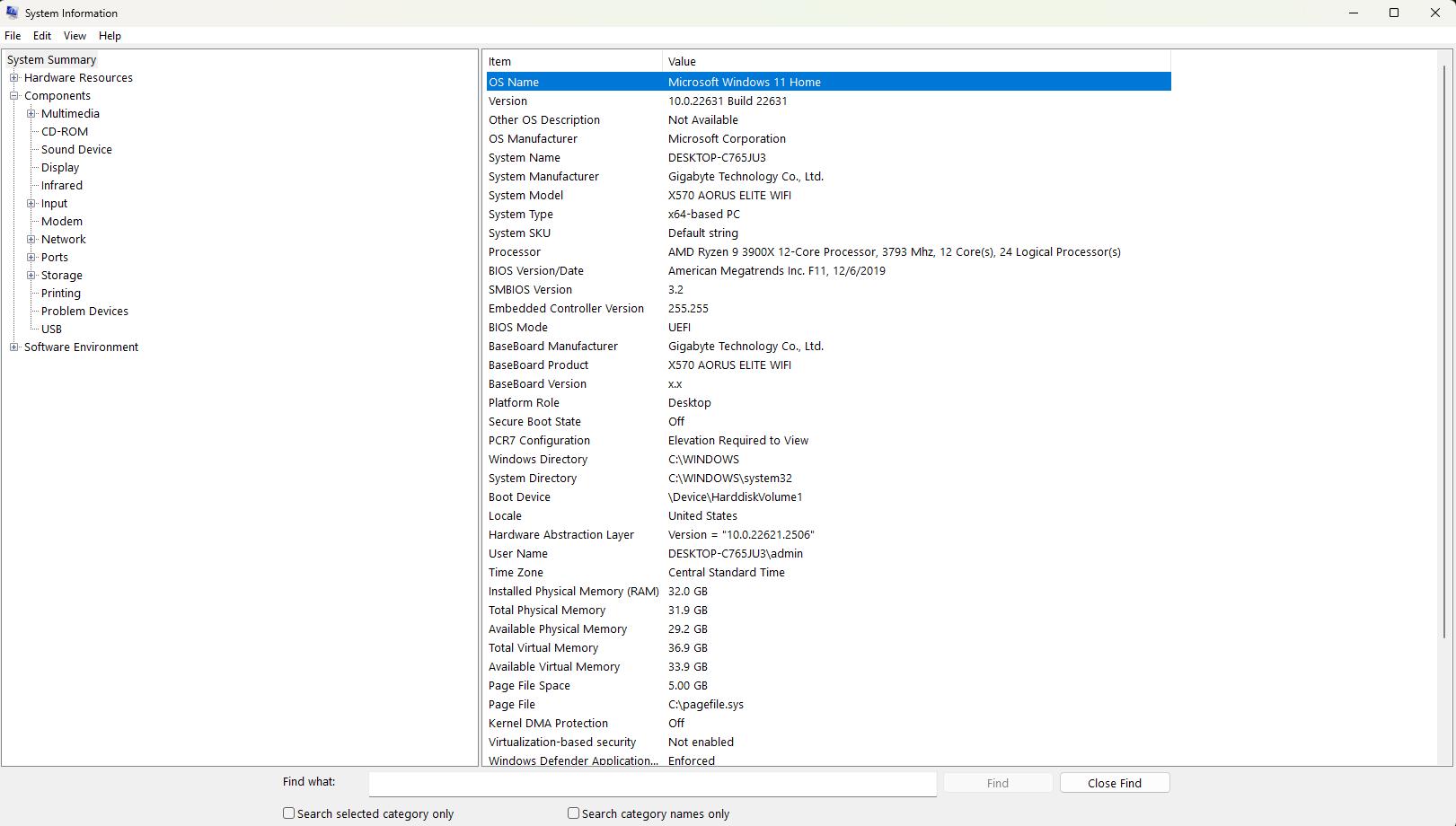
Task: Enable Search selected category only checkbox
Action: pos(288,813)
